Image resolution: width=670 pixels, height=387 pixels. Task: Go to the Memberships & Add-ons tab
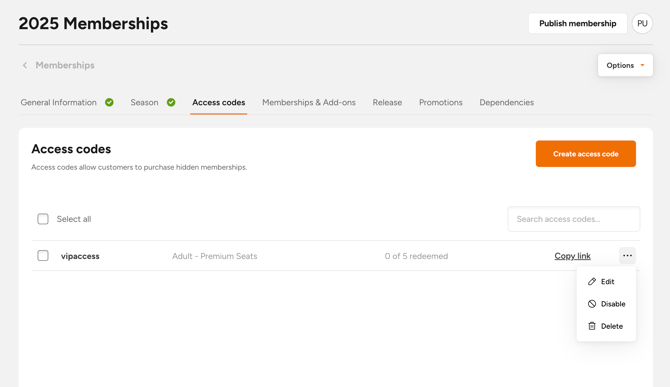[x=309, y=103]
